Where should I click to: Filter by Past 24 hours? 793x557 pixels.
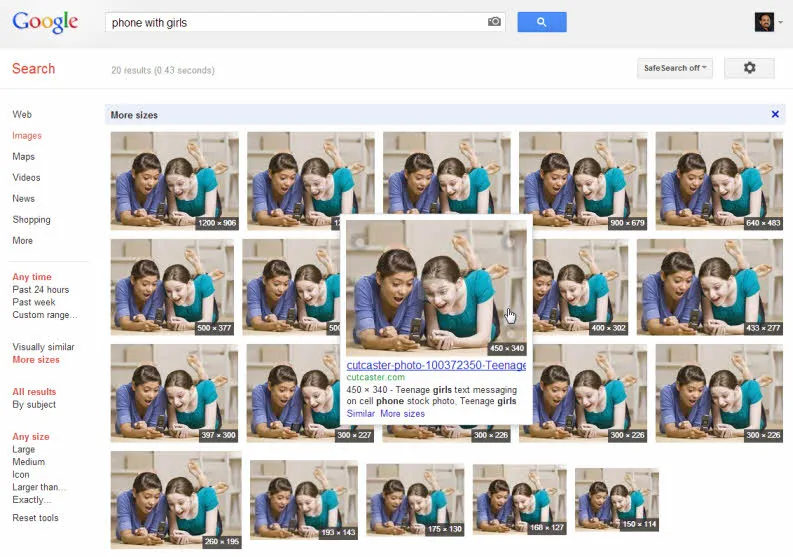point(40,289)
